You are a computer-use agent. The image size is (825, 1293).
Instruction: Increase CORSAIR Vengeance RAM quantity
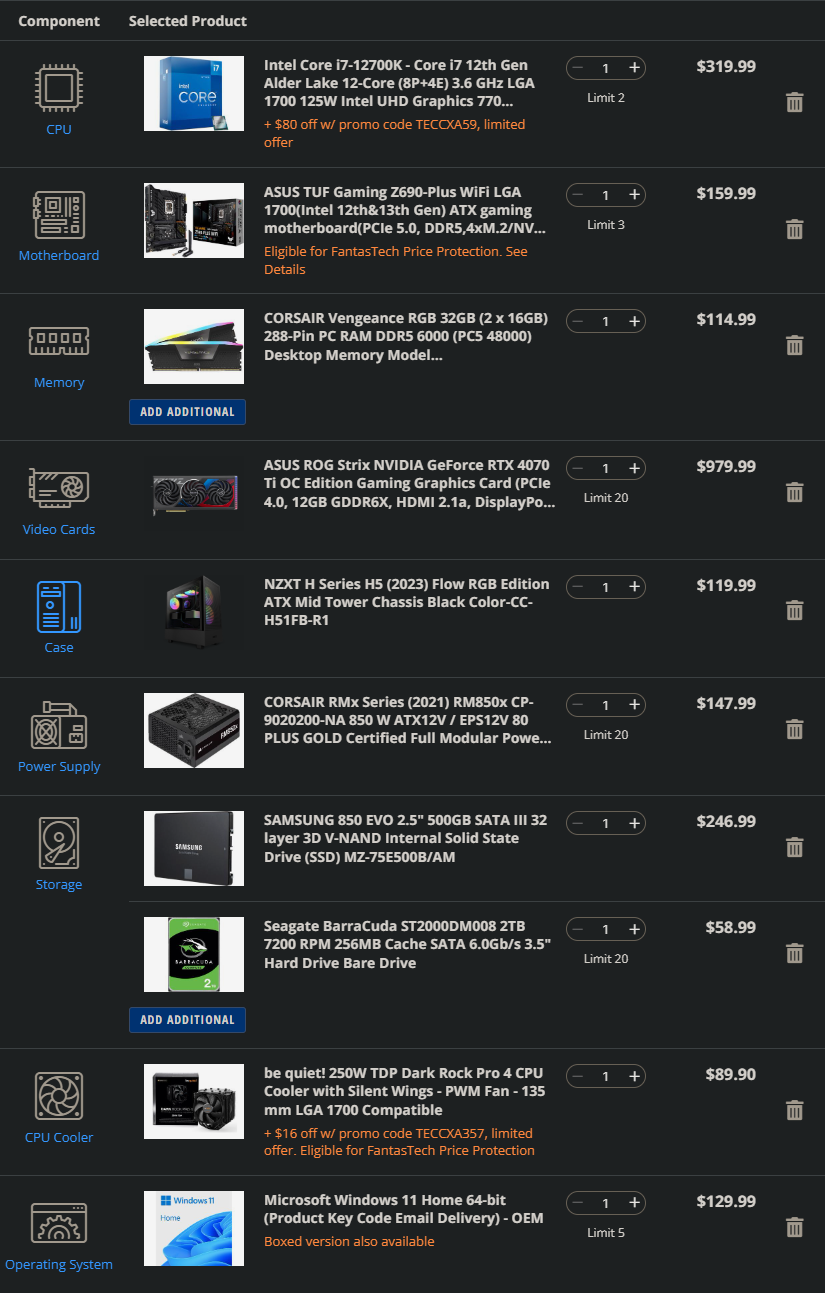pyautogui.click(x=634, y=321)
